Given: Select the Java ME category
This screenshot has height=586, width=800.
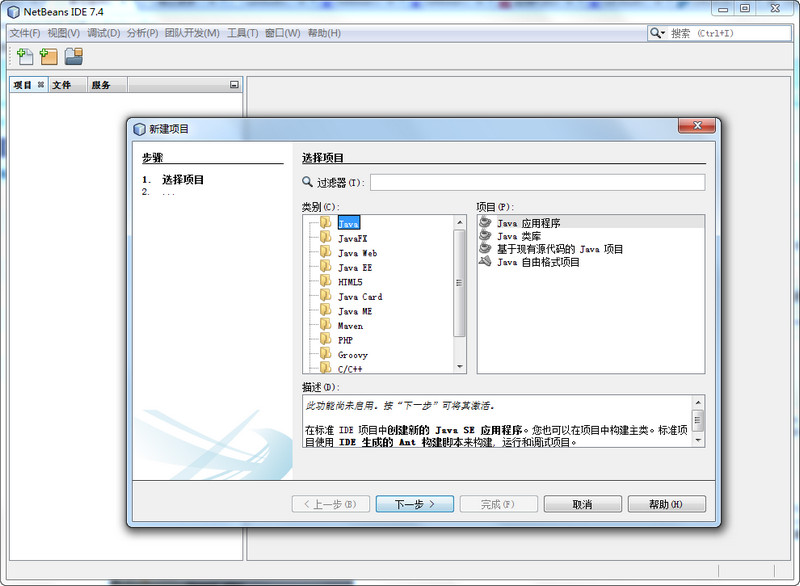Looking at the screenshot, I should (x=355, y=311).
